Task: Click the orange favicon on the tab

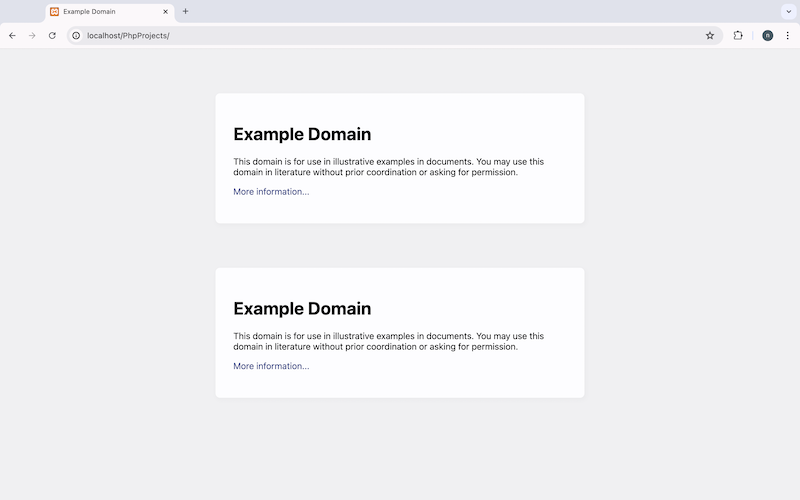Action: (54, 12)
